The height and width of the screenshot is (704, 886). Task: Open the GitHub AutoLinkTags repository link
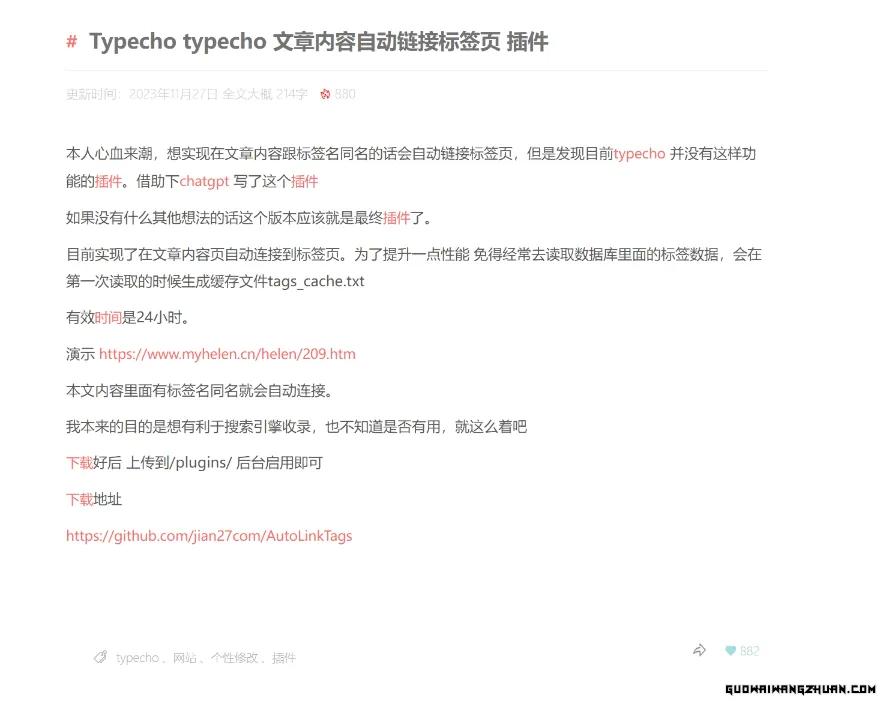209,536
